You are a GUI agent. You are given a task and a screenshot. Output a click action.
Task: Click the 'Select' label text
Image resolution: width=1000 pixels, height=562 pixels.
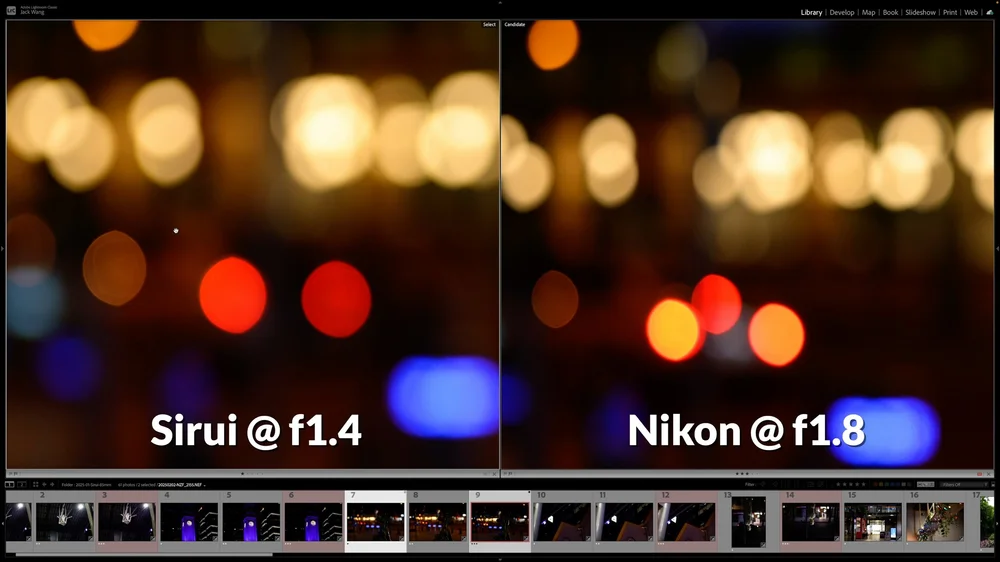coord(489,24)
